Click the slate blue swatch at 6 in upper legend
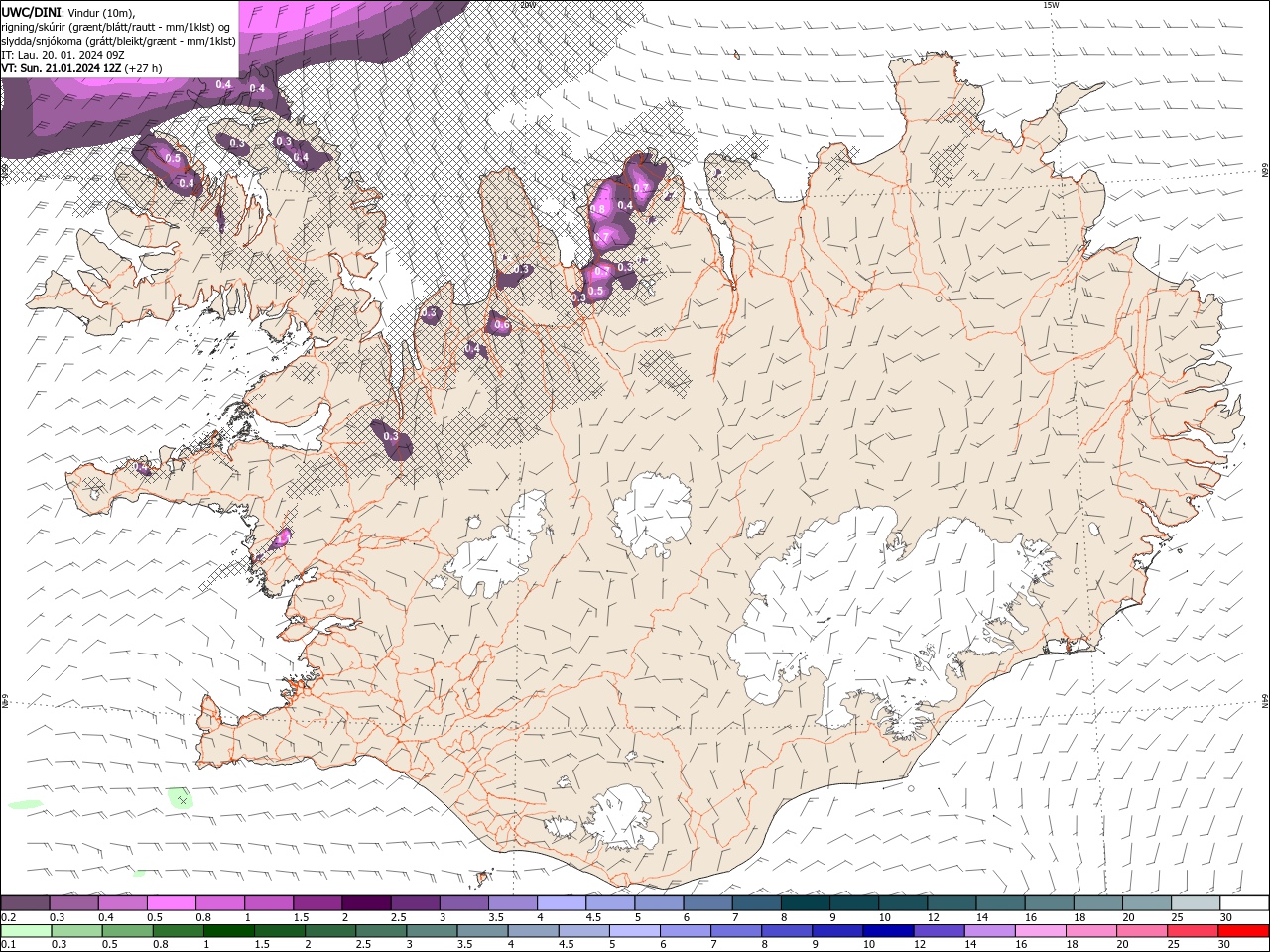1270x952 pixels. pos(707,903)
